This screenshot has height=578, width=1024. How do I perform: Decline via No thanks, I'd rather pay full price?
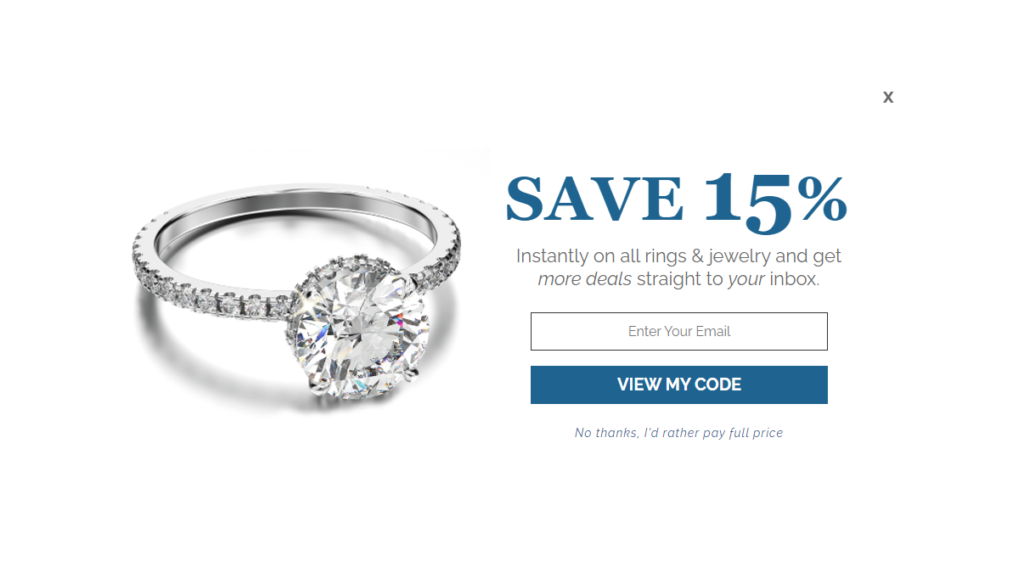(679, 432)
